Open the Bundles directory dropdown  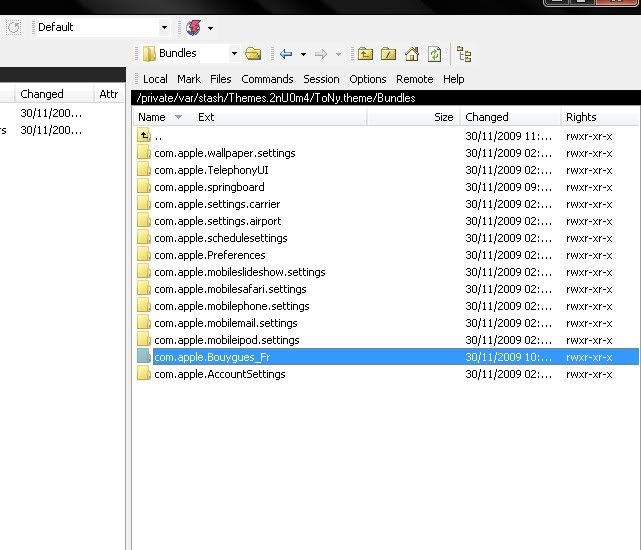coord(234,54)
